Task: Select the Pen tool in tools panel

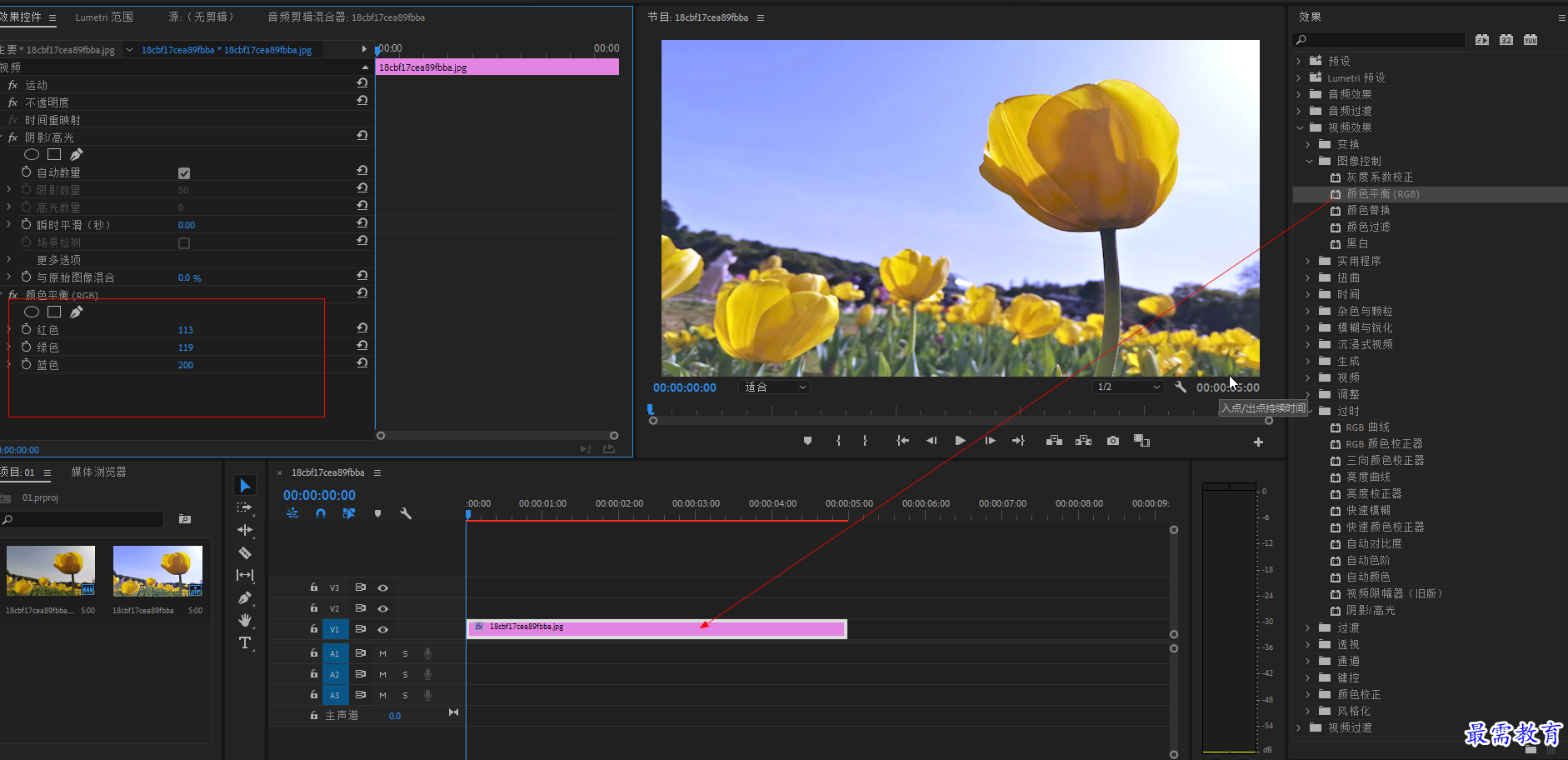Action: tap(245, 597)
